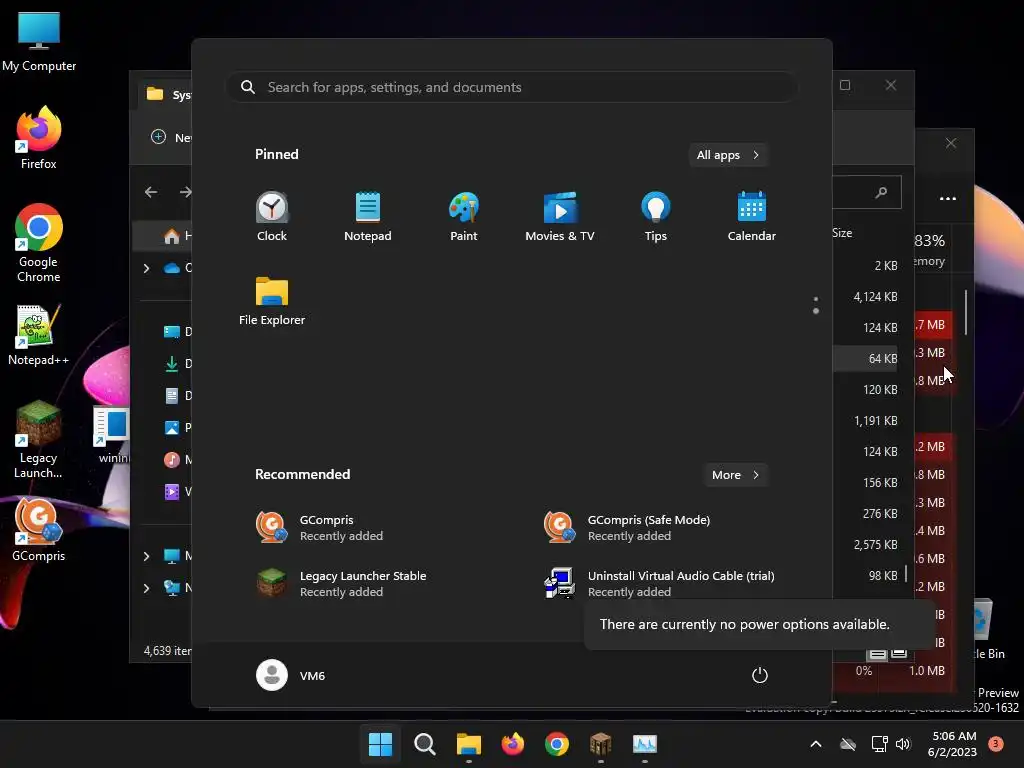
Task: Click the More button under Recommended
Action: coord(736,475)
